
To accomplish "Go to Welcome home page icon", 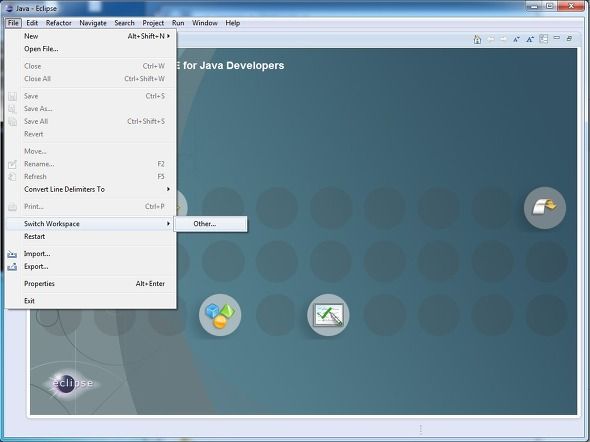I will pyautogui.click(x=477, y=39).
